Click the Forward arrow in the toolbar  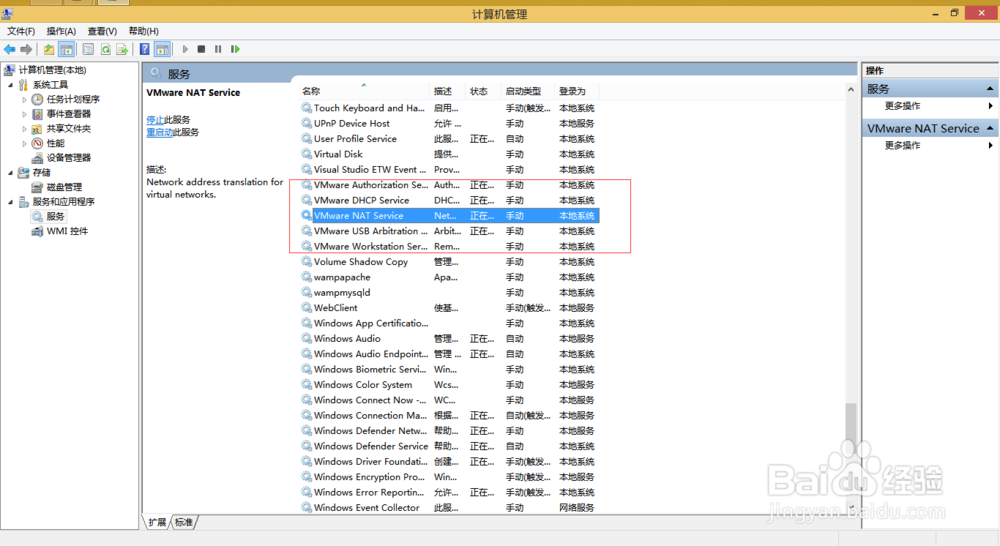tap(26, 49)
